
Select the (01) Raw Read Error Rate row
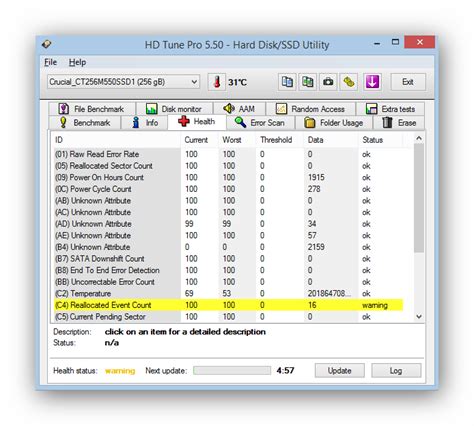[228, 154]
